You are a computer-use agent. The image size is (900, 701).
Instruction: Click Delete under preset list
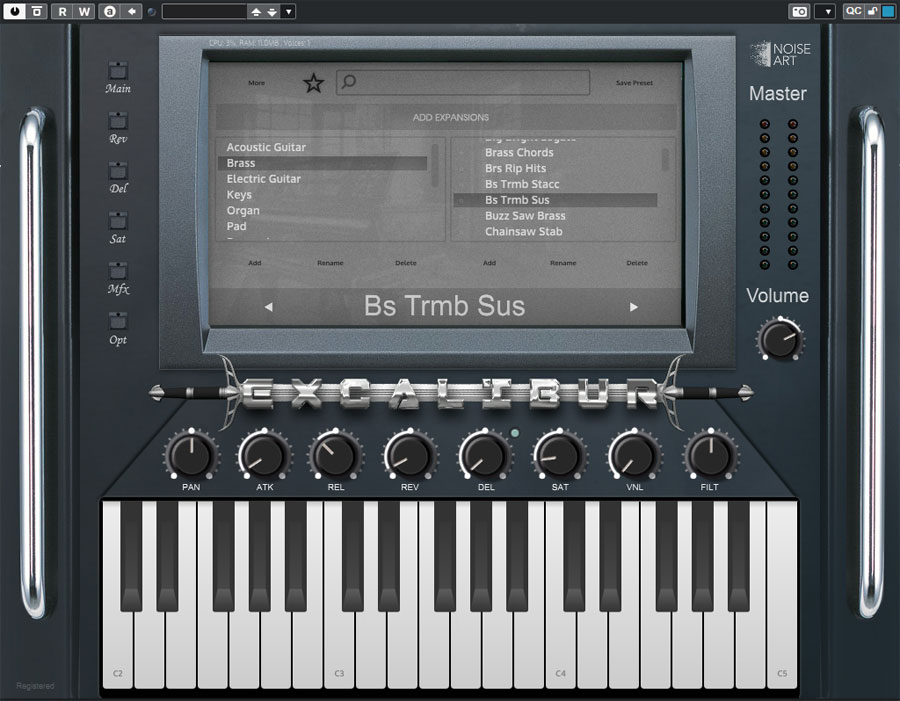pyautogui.click(x=637, y=263)
